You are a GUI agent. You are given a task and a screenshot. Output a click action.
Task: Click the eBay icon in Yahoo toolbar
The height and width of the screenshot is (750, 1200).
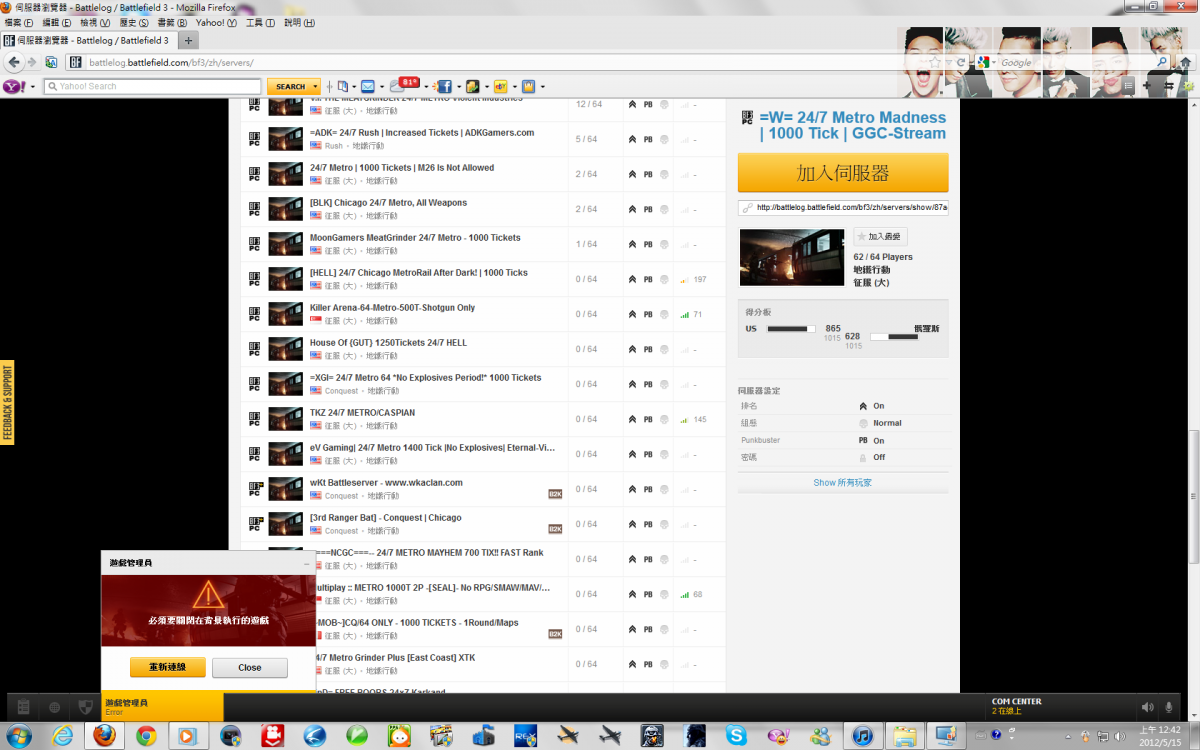pyautogui.click(x=500, y=87)
